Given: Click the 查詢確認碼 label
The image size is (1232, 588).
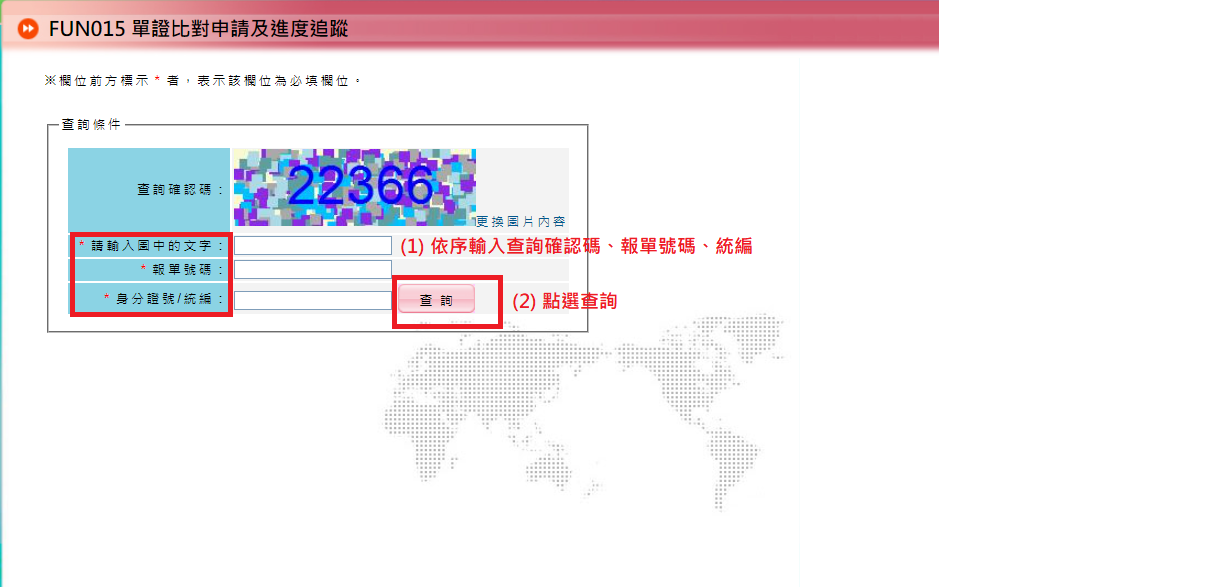Looking at the screenshot, I should 181,189.
